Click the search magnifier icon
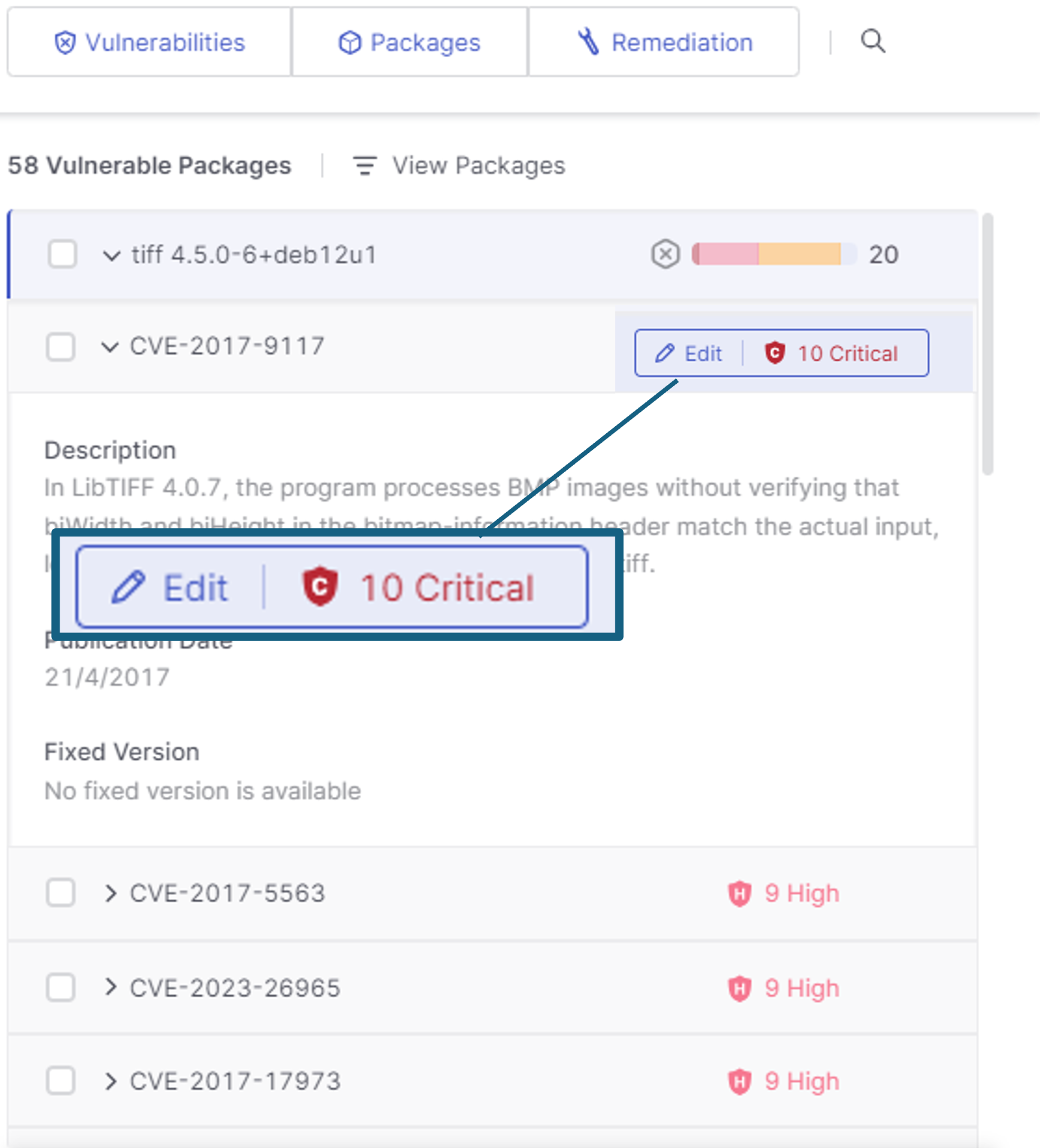 point(873,42)
